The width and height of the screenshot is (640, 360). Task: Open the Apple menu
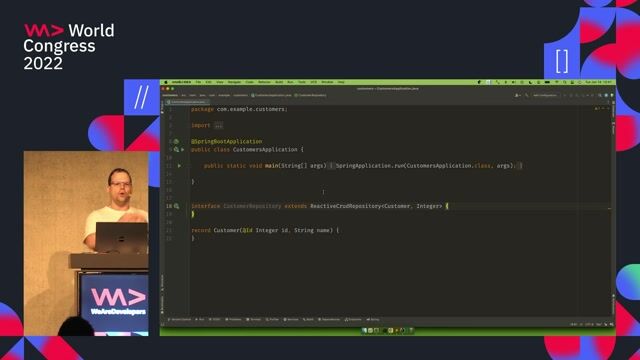[166, 82]
